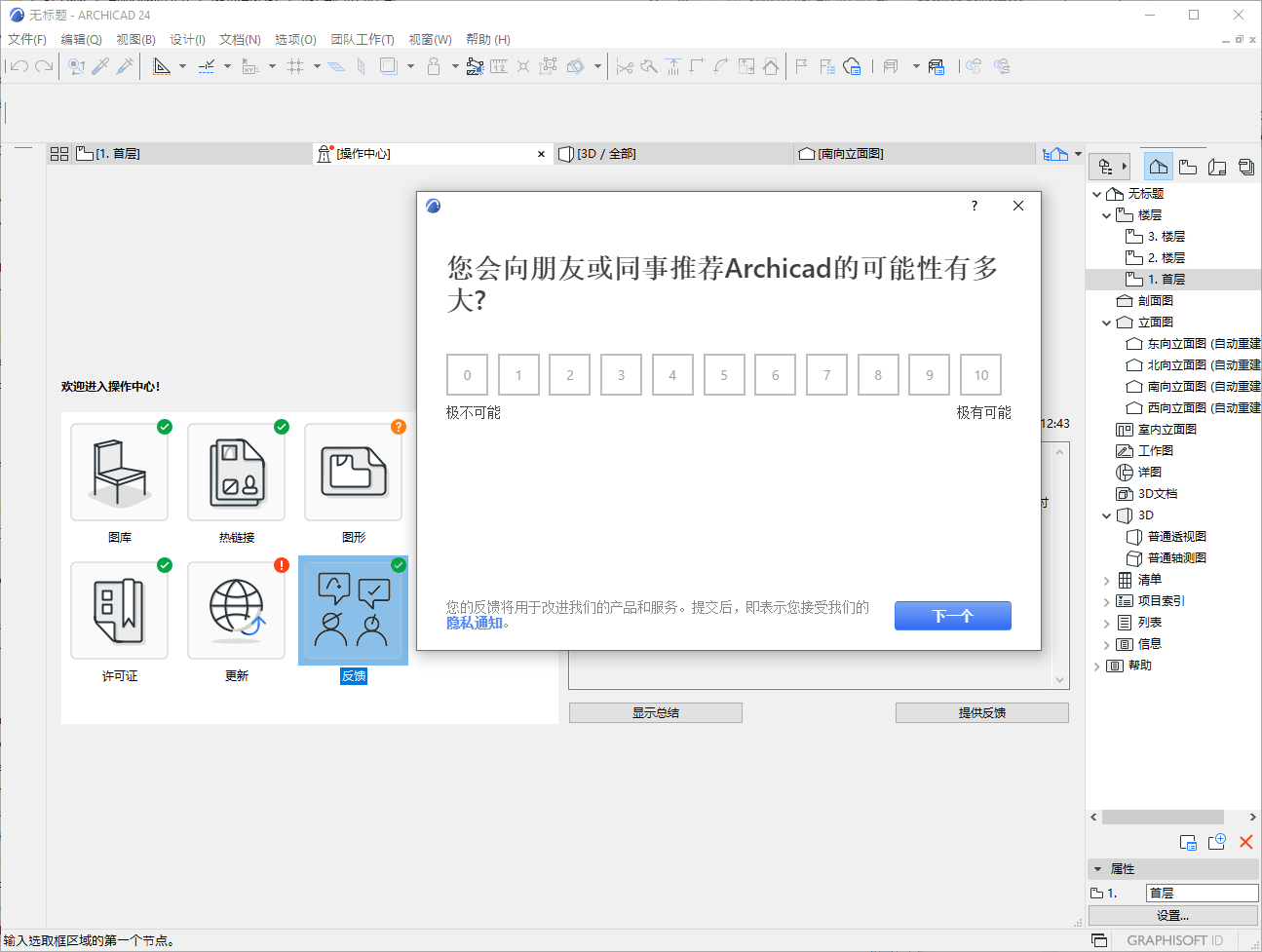Screen dimensions: 1262x952
Task: Open the 图库 library tile
Action: tap(120, 473)
